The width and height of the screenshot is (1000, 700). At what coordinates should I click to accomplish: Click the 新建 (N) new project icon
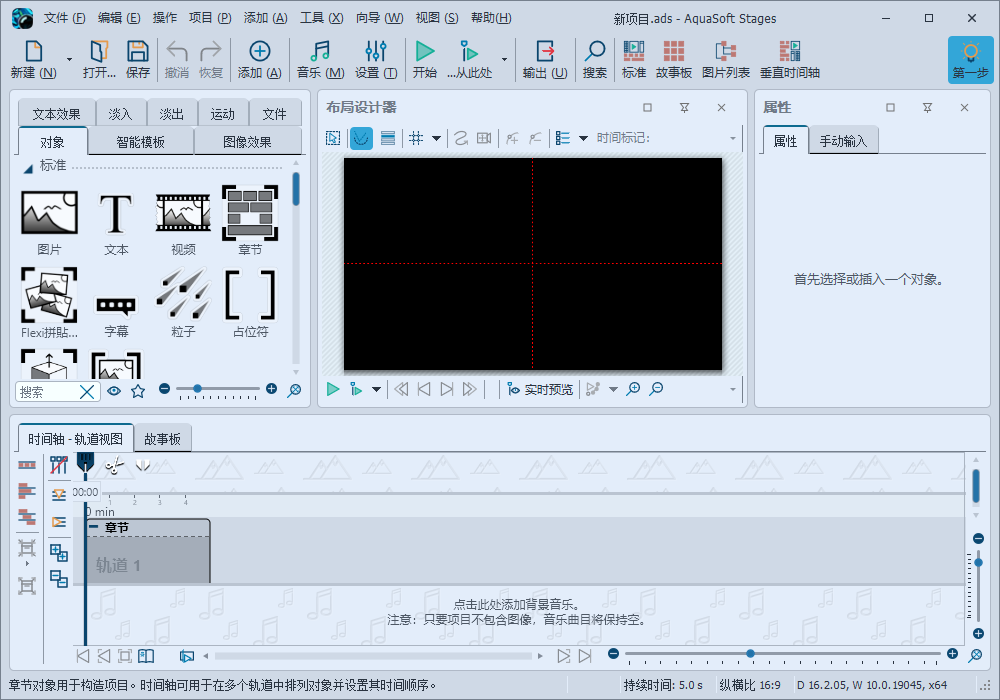pyautogui.click(x=33, y=59)
